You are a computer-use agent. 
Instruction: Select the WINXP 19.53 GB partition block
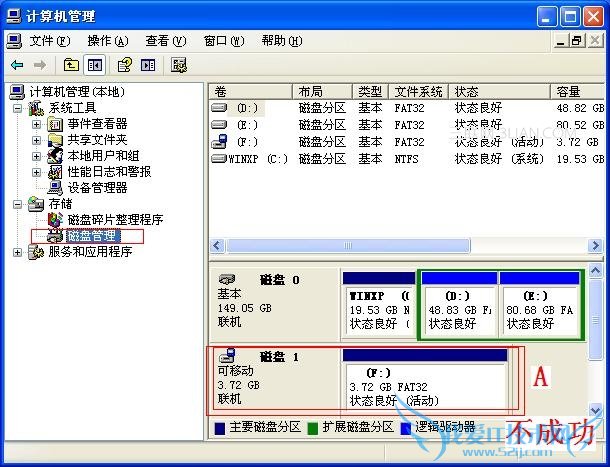coord(379,305)
